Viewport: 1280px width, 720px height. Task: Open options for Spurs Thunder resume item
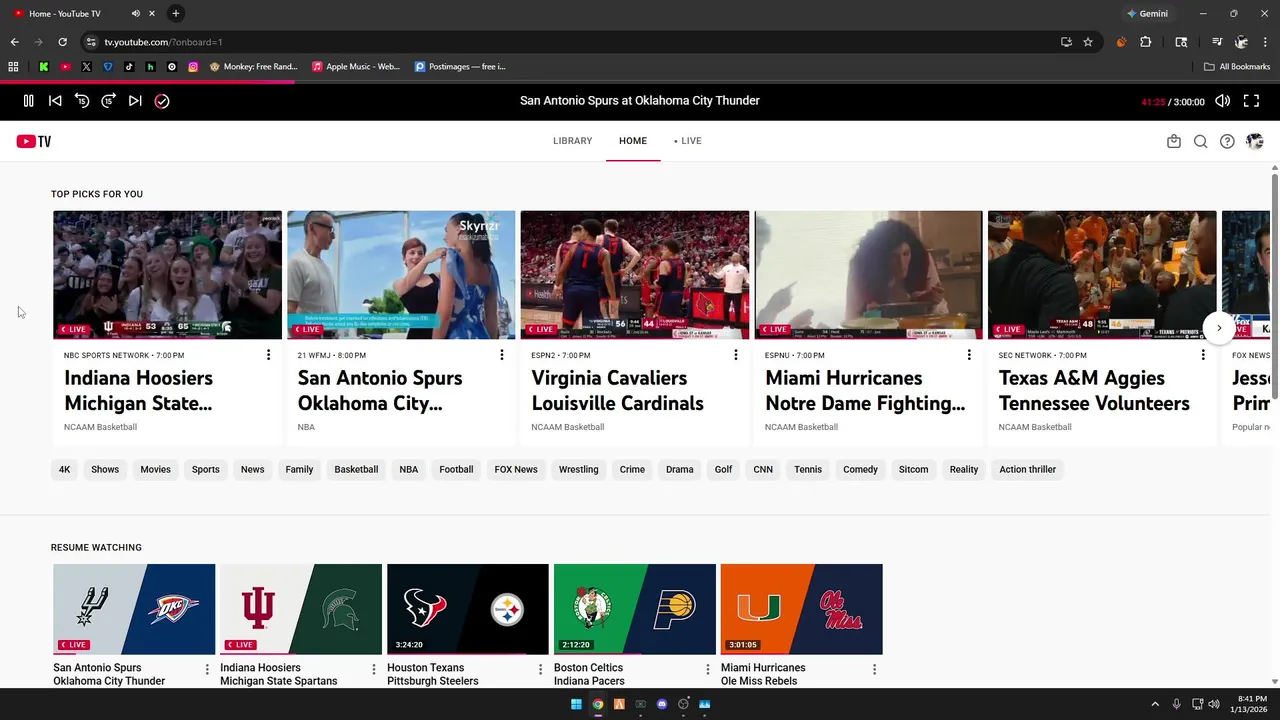click(207, 669)
